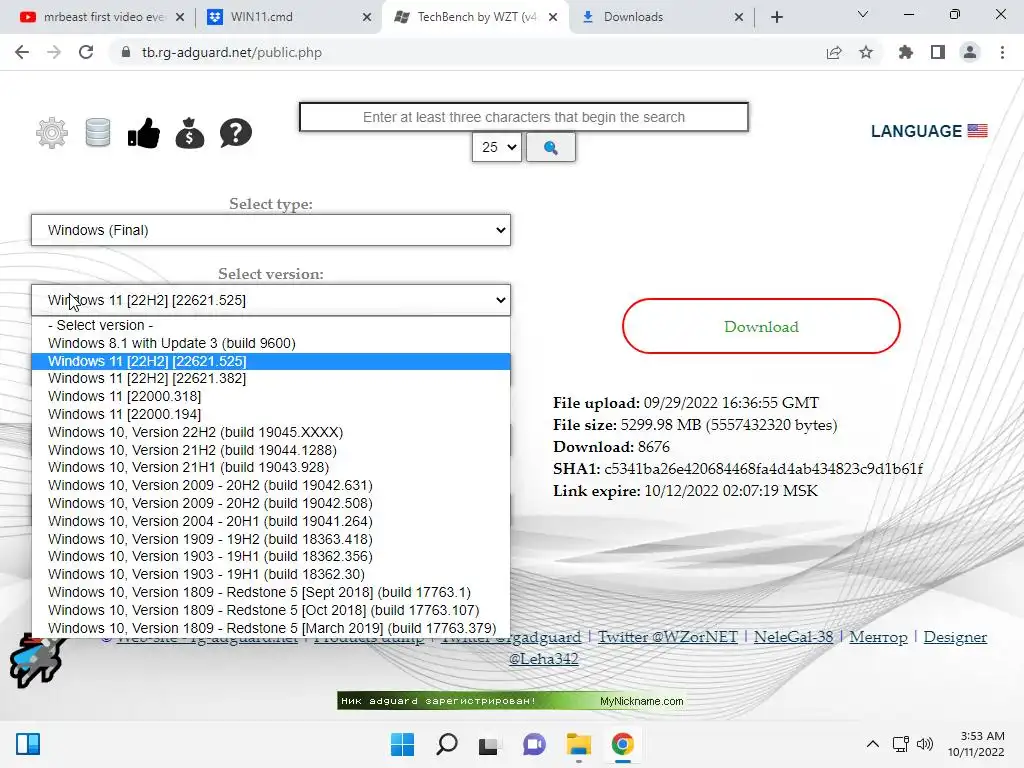The image size is (1024, 768).
Task: Close the Downloads tab
Action: (739, 17)
